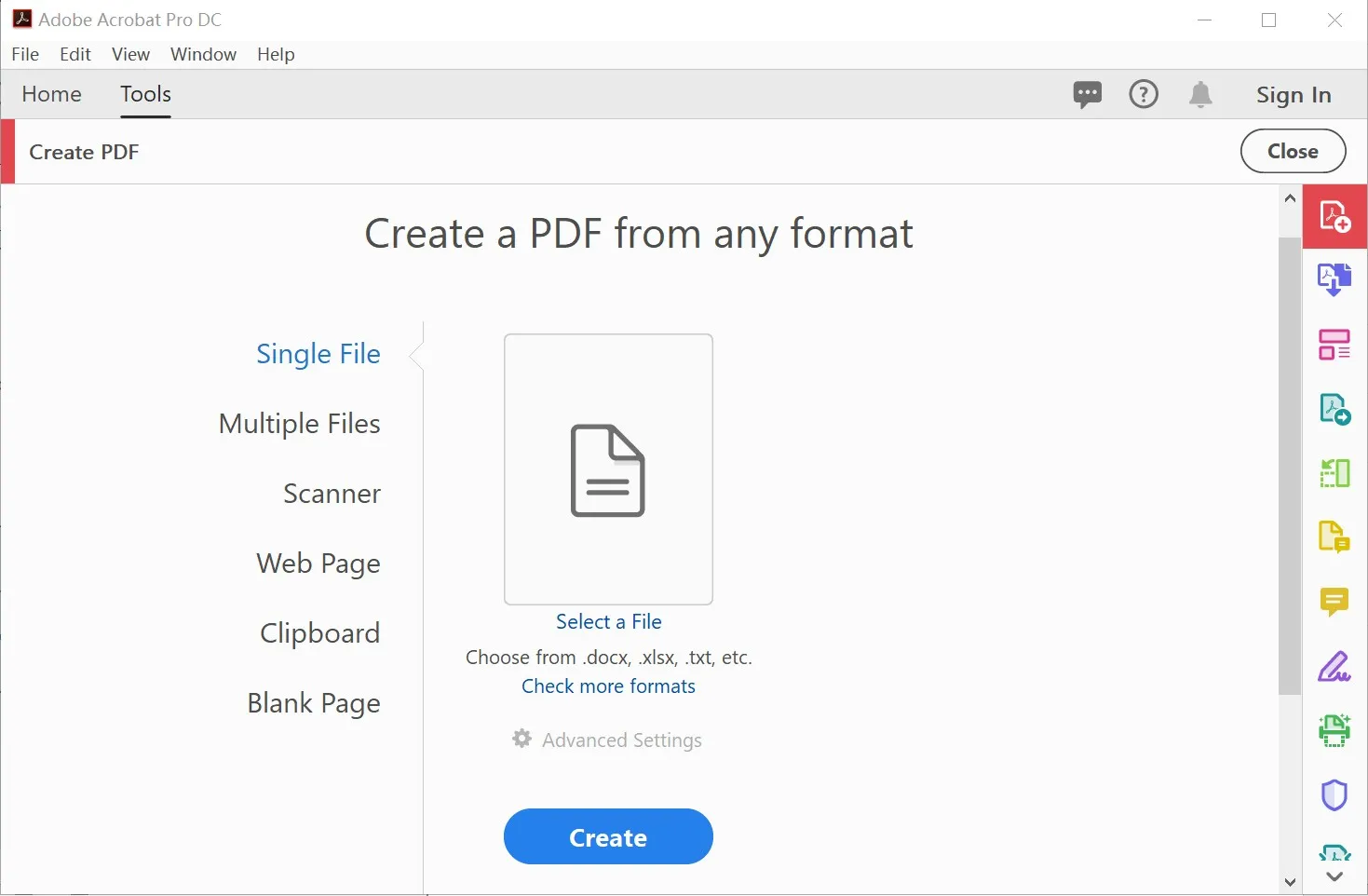This screenshot has width=1368, height=896.
Task: Expand Advanced Settings
Action: (607, 740)
